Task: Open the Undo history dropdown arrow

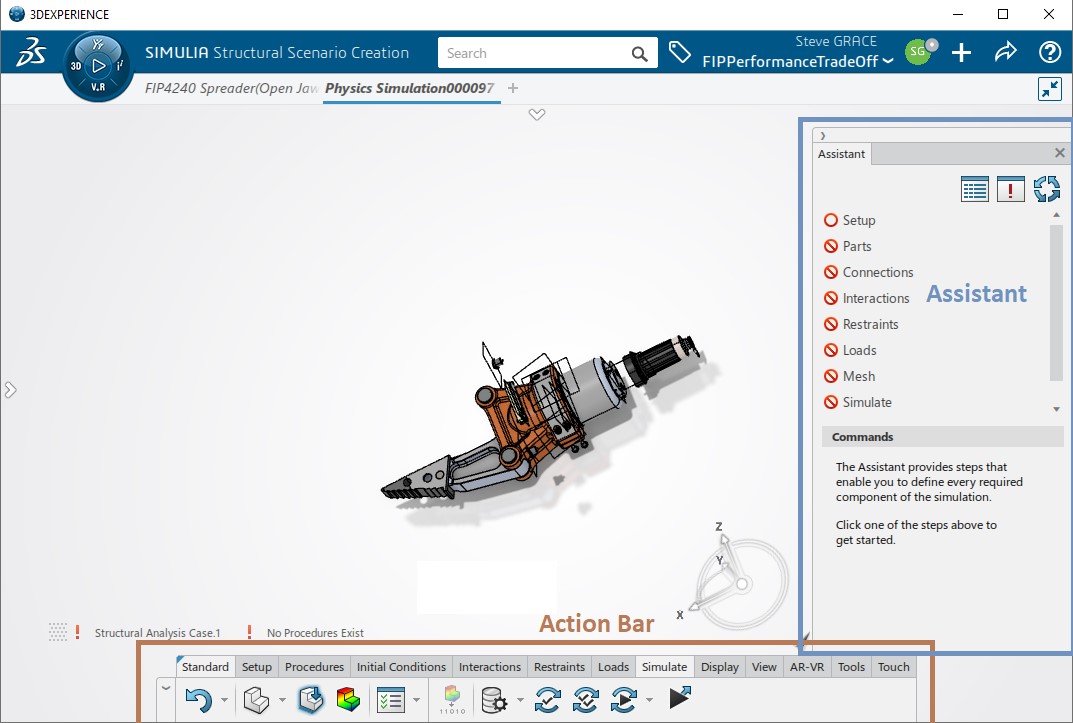Action: click(x=224, y=700)
